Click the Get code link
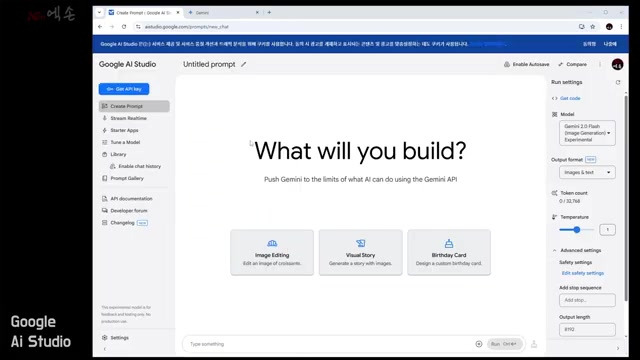 (x=570, y=98)
